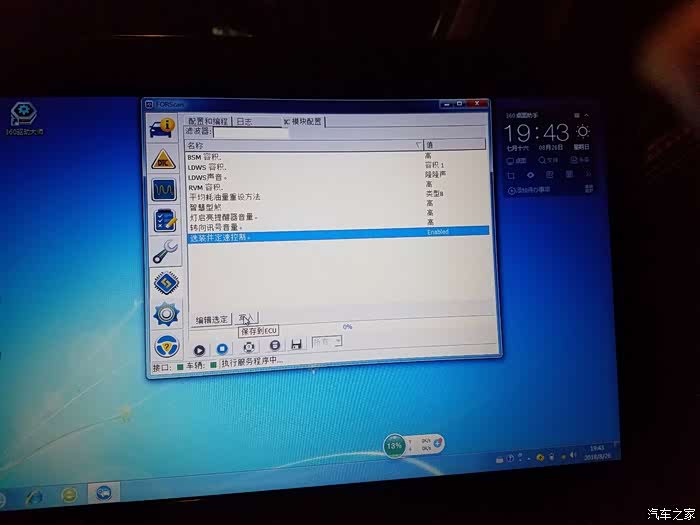Image resolution: width=700 pixels, height=525 pixels.
Task: Open the oscilloscope dashboard section
Action: (164, 190)
